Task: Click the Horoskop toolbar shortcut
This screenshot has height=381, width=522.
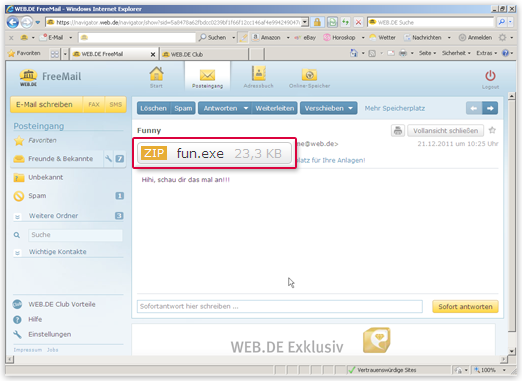Action: click(340, 38)
